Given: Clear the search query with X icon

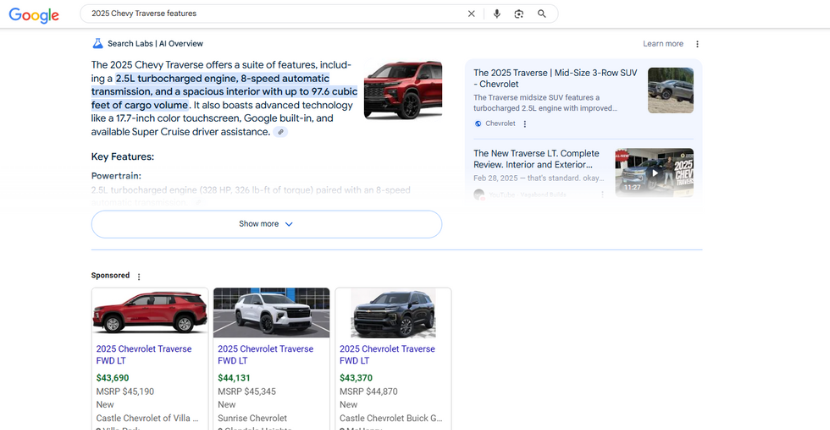Looking at the screenshot, I should pos(471,14).
